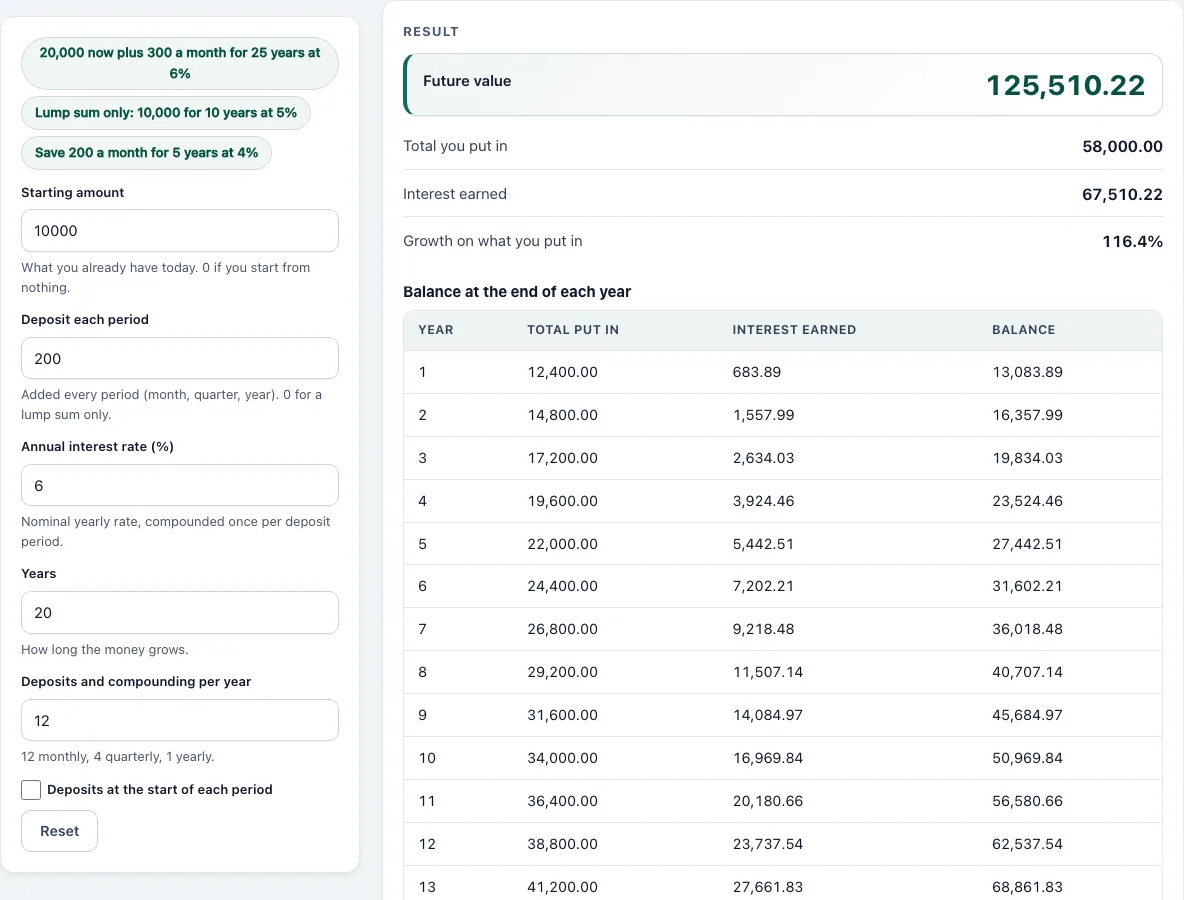Click year 12 balance 62,537.54
Image resolution: width=1184 pixels, height=900 pixels.
(x=1027, y=845)
